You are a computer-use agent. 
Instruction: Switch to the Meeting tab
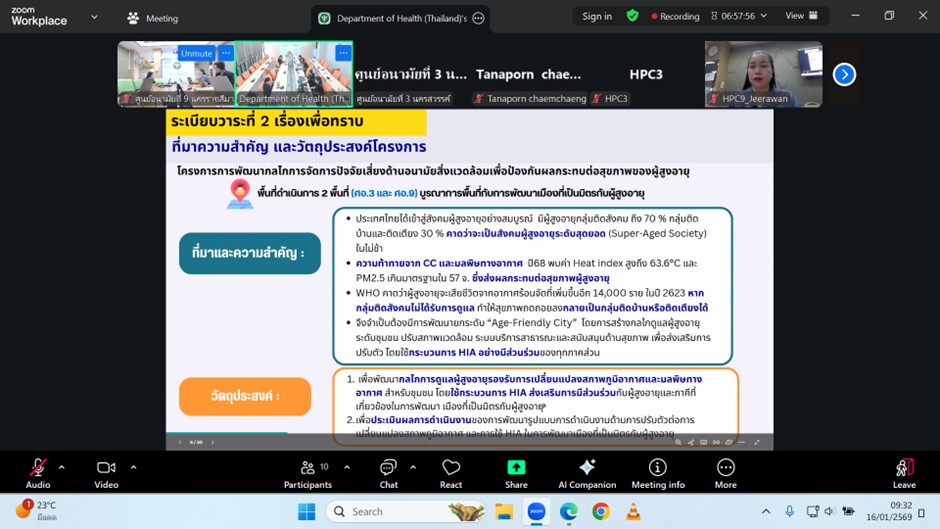(x=152, y=18)
